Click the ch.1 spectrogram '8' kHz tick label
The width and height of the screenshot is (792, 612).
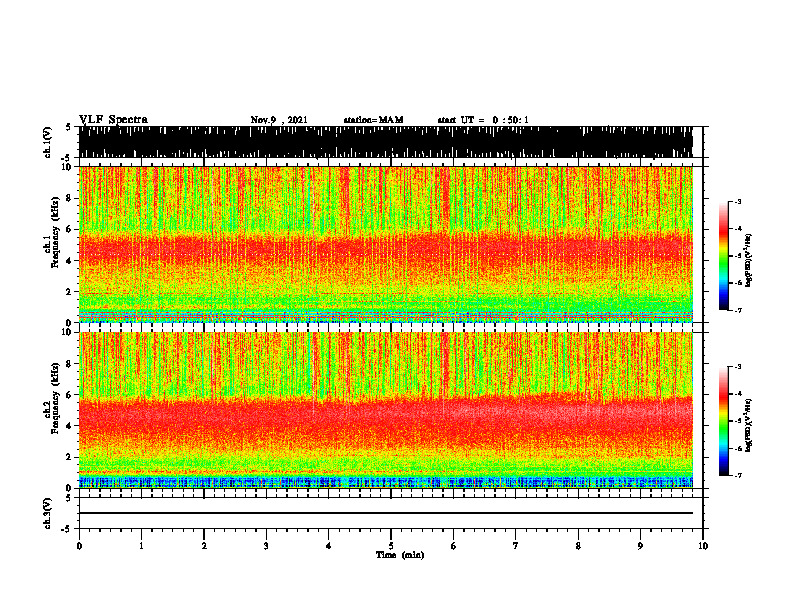(x=69, y=198)
